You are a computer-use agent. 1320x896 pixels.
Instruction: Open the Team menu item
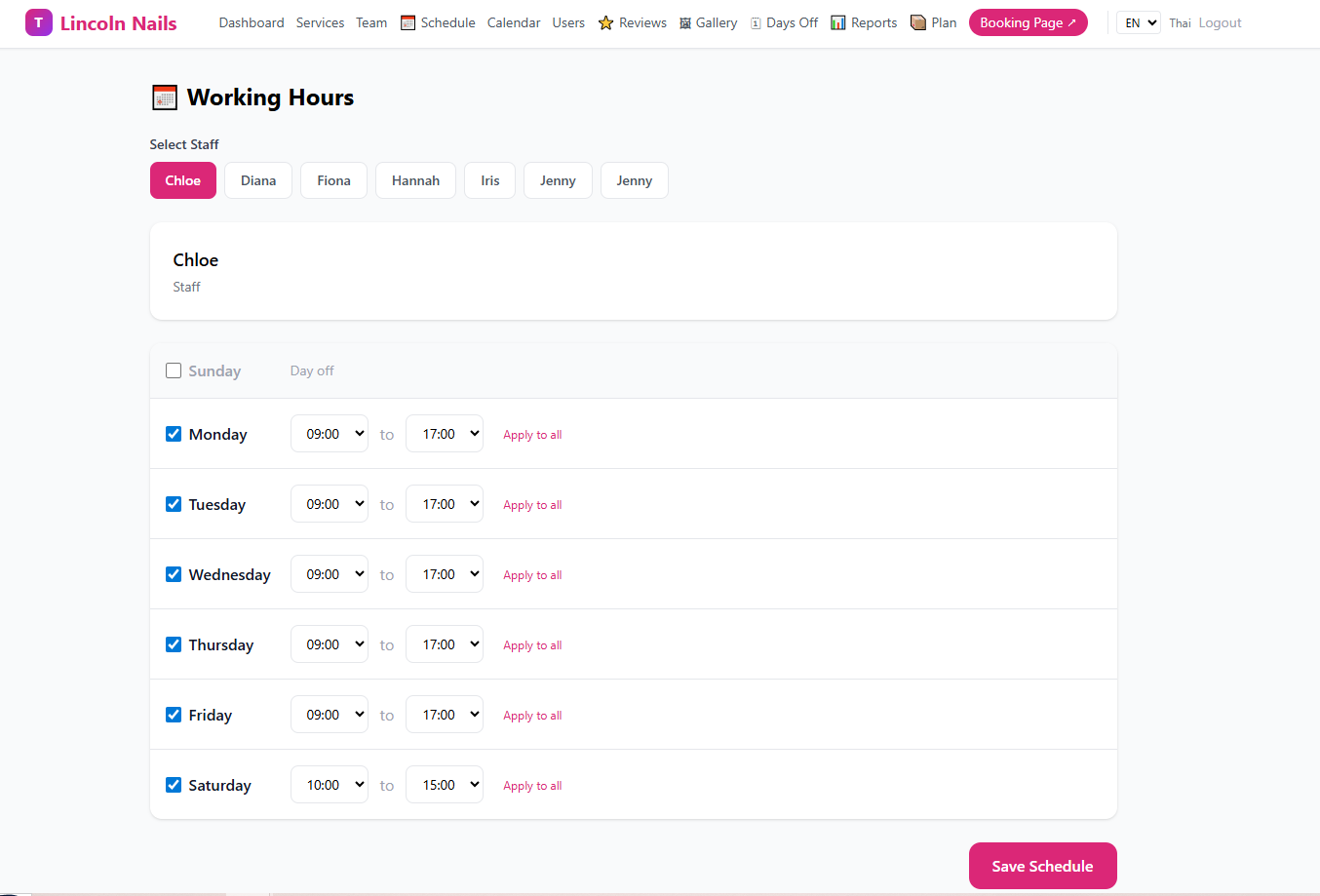click(x=371, y=22)
